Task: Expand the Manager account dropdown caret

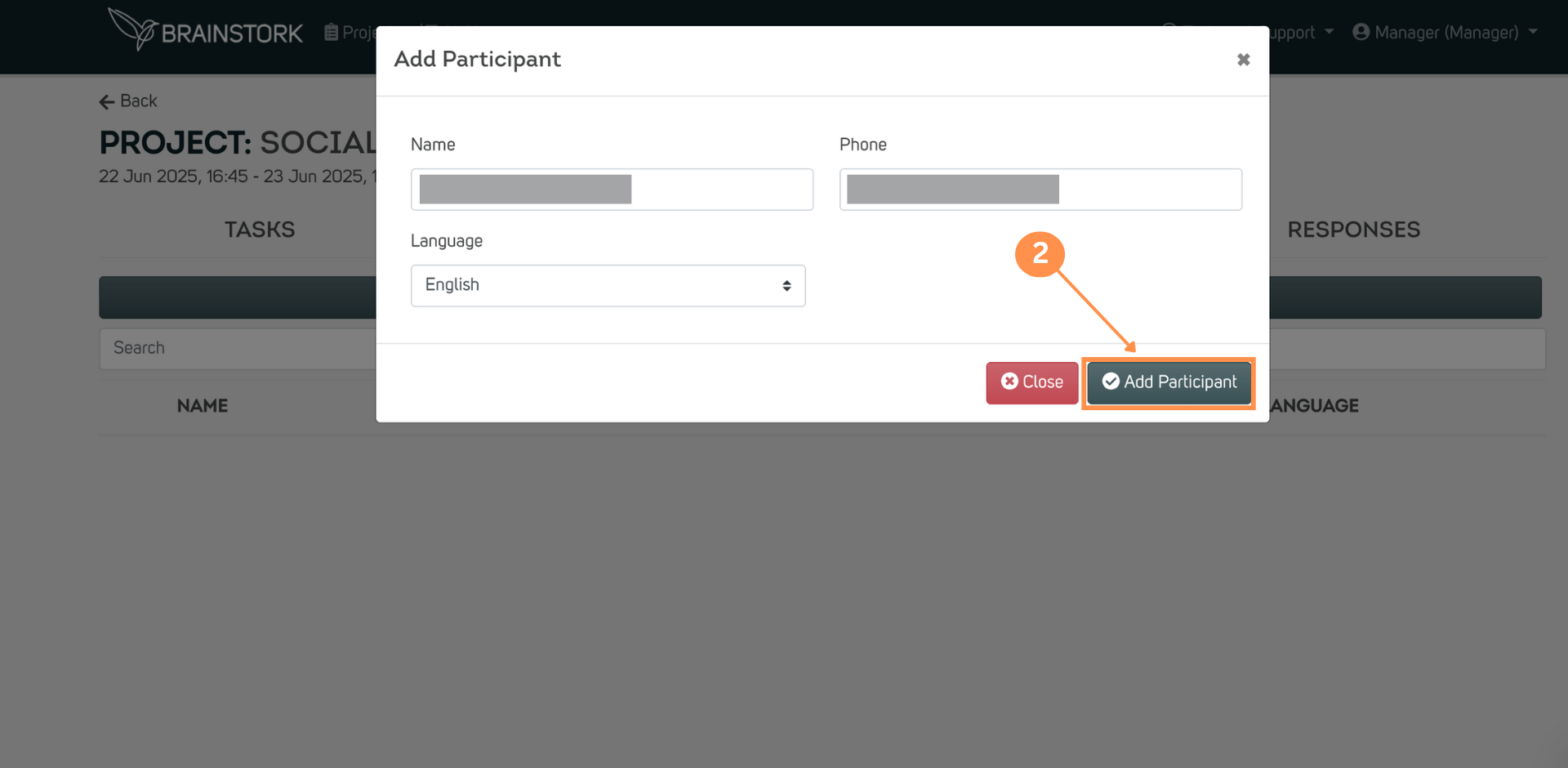Action: [1533, 32]
